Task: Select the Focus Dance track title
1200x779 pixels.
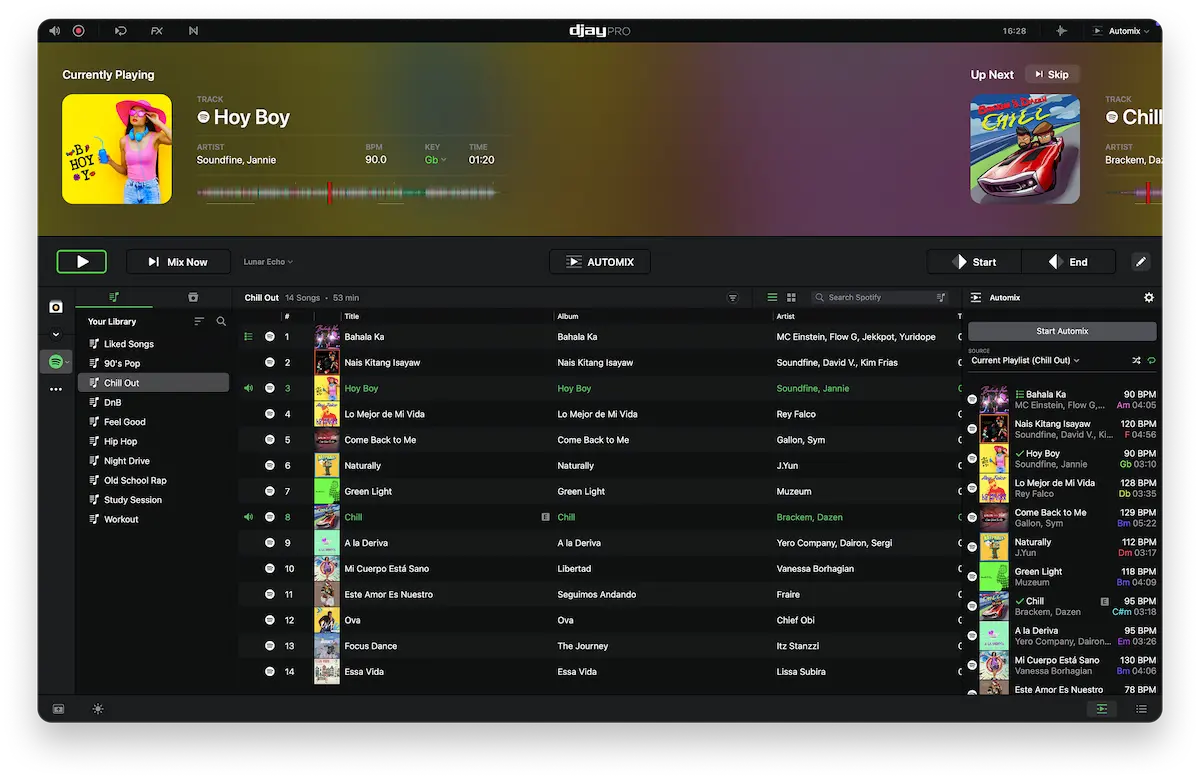Action: click(370, 646)
